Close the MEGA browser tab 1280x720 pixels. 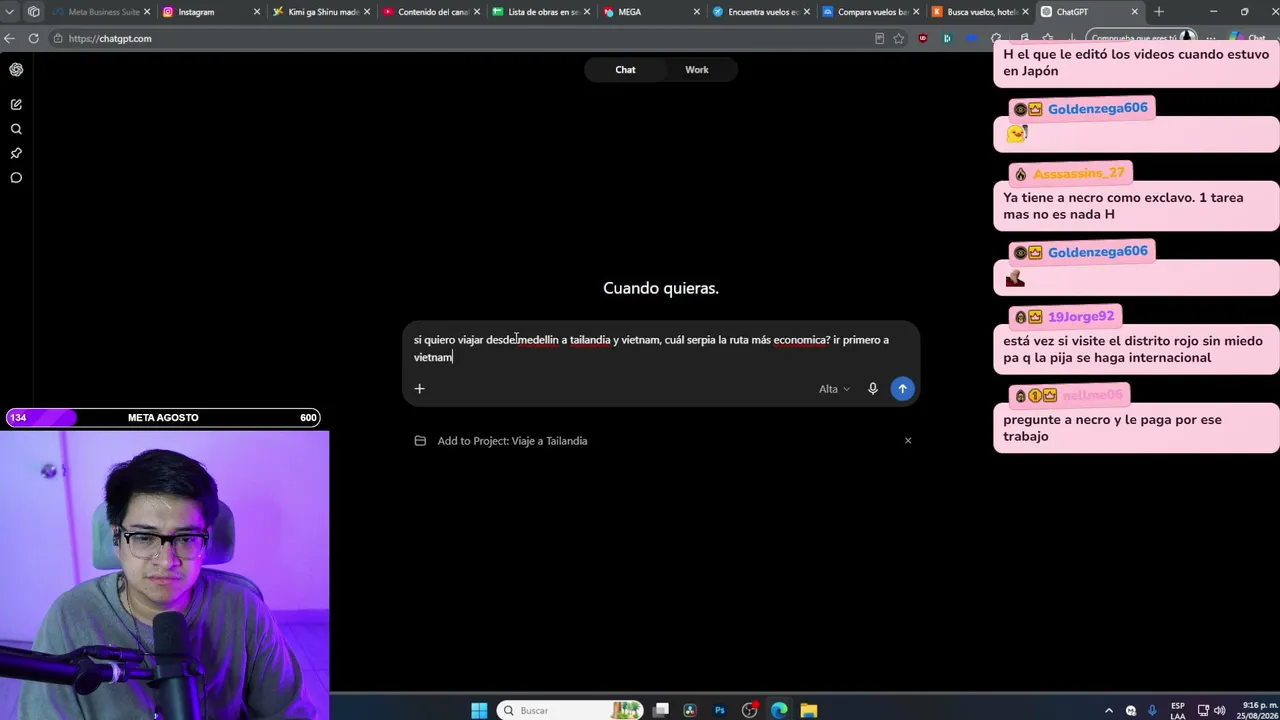tap(696, 12)
